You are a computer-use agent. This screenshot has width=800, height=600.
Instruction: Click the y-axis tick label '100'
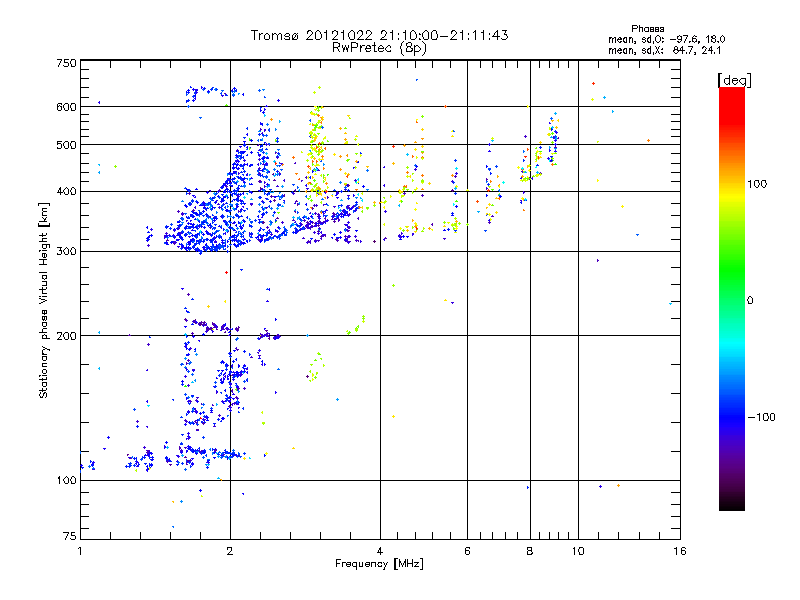66,480
